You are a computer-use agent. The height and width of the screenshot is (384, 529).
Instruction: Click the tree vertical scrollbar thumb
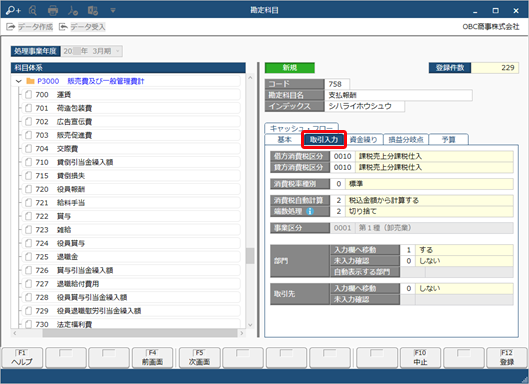pyautogui.click(x=250, y=256)
